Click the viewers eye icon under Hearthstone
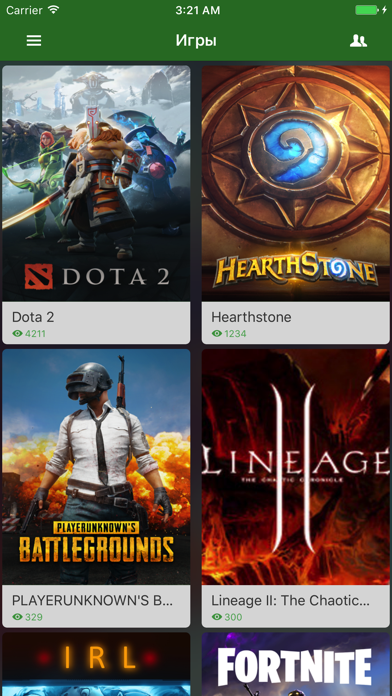Viewport: 392px width, 696px height. click(217, 333)
